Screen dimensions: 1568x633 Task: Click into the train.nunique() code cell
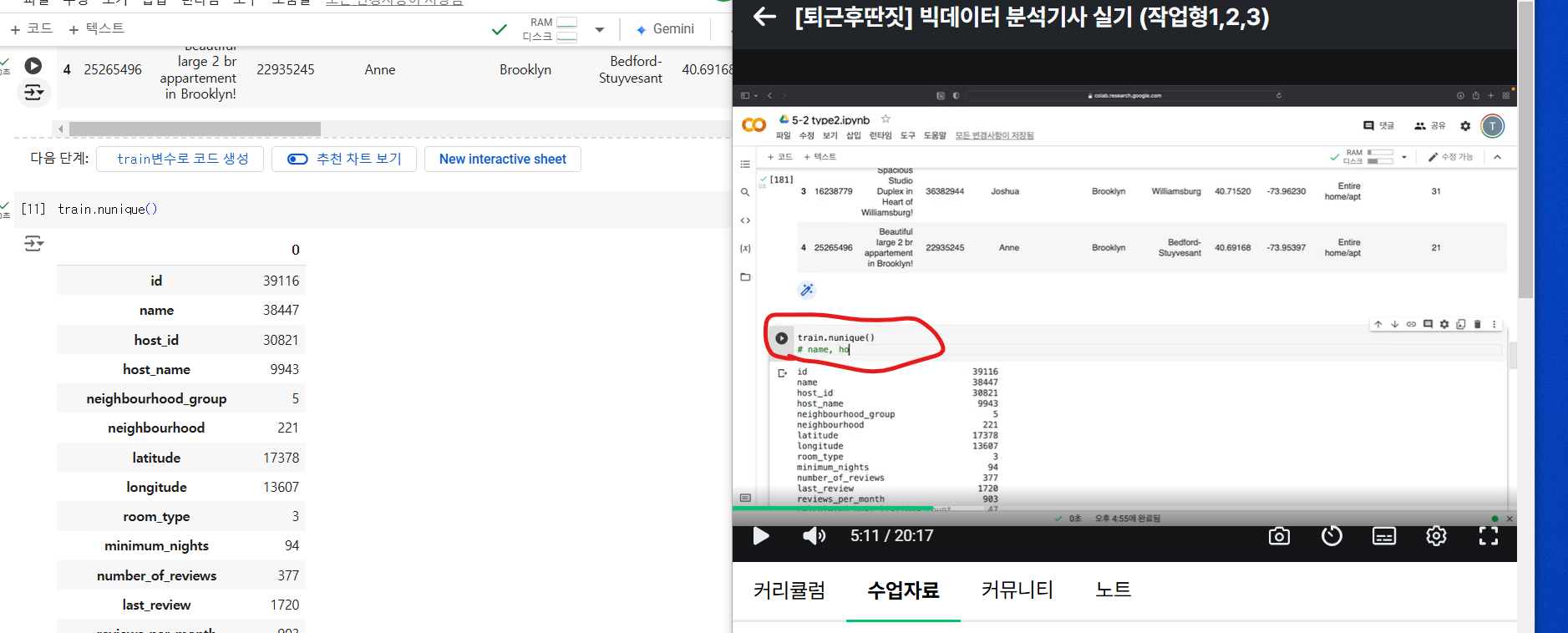(x=393, y=209)
